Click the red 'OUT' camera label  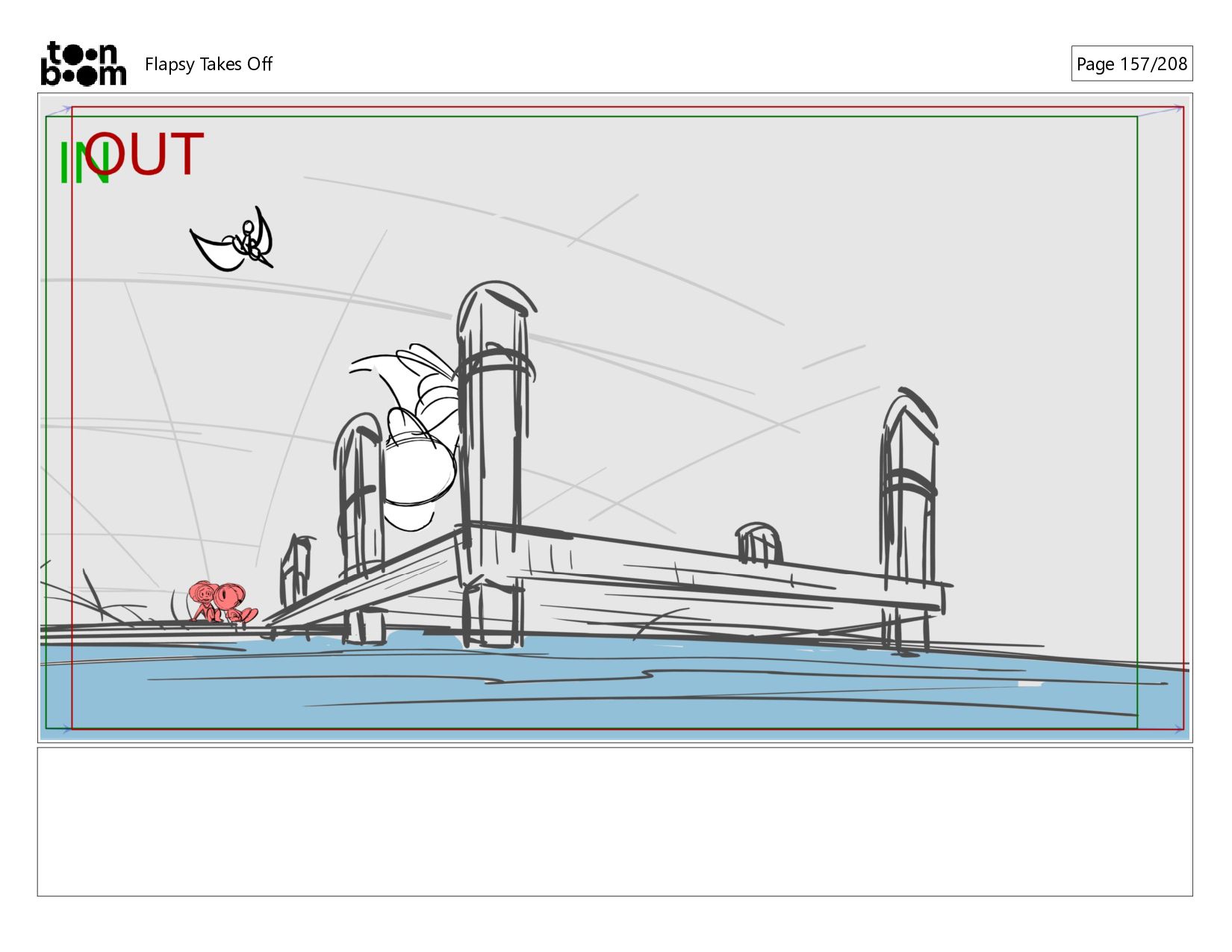pyautogui.click(x=144, y=155)
